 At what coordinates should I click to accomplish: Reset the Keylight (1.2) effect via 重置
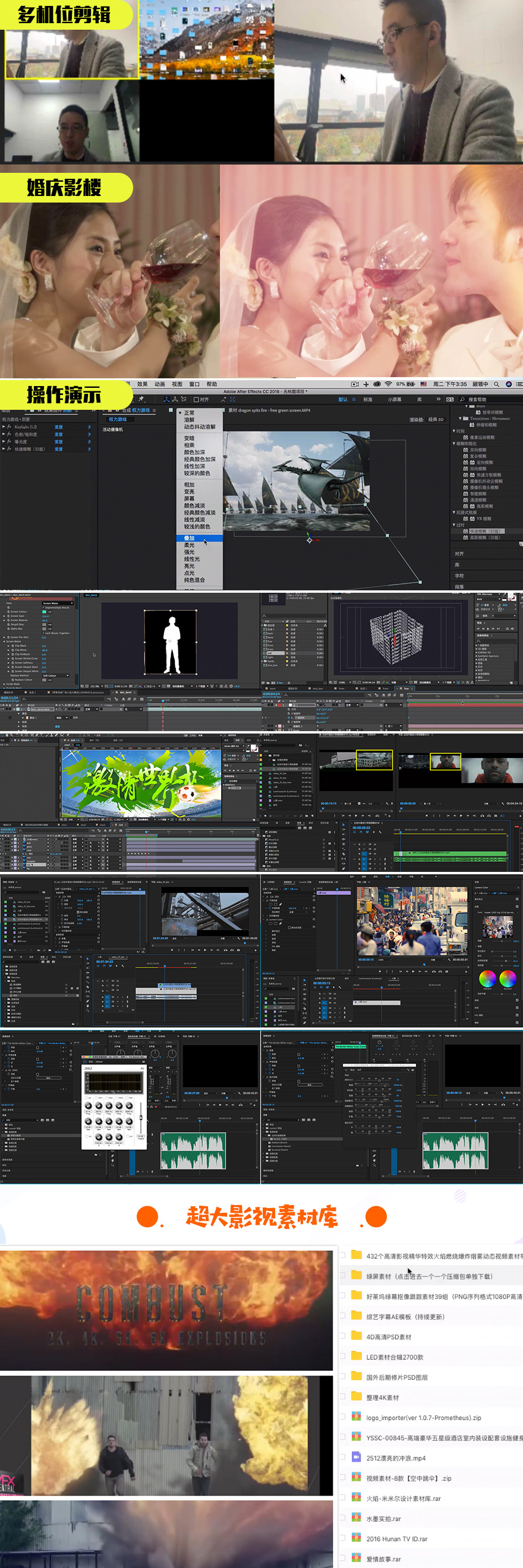click(58, 427)
